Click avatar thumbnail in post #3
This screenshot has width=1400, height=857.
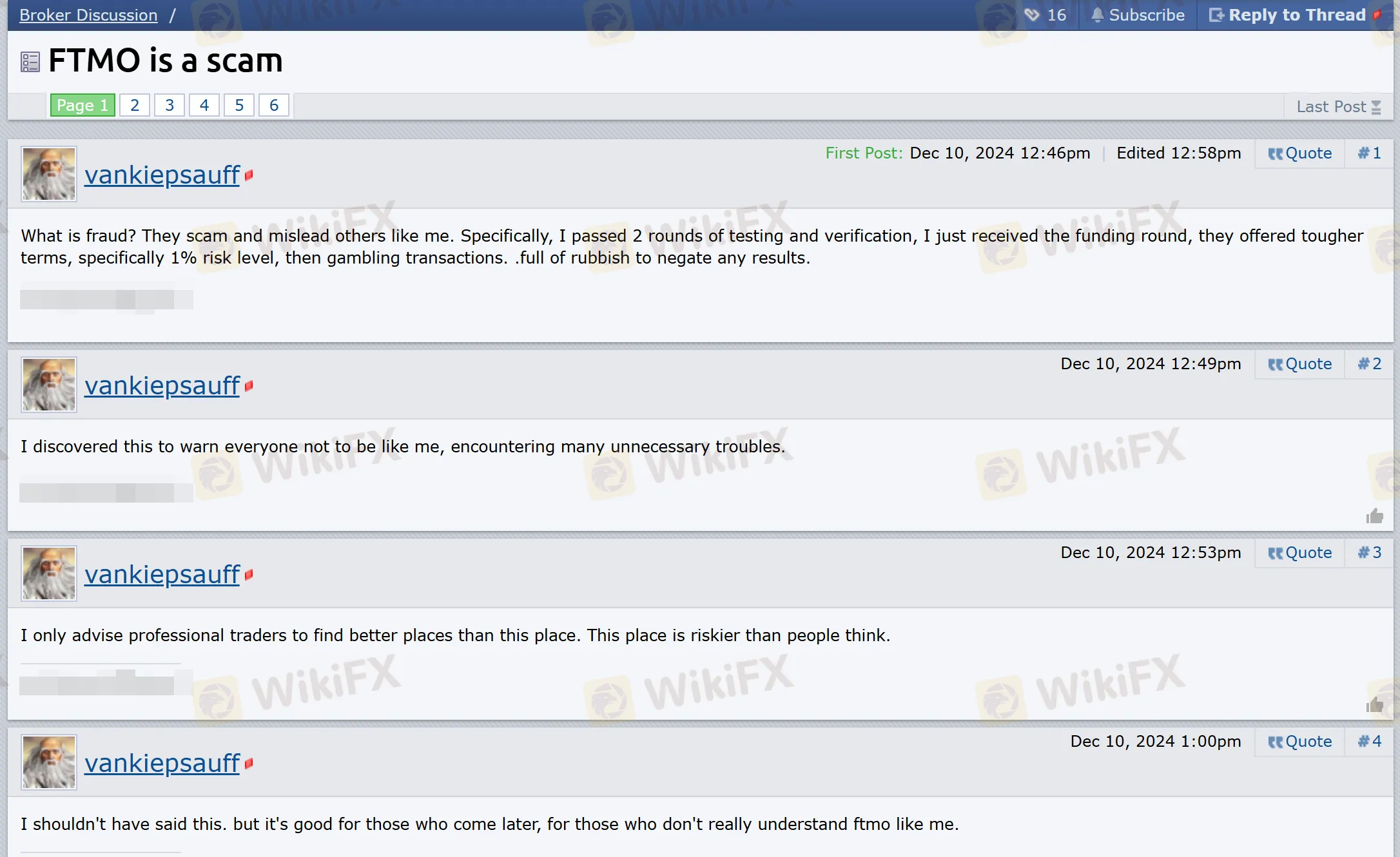(49, 573)
